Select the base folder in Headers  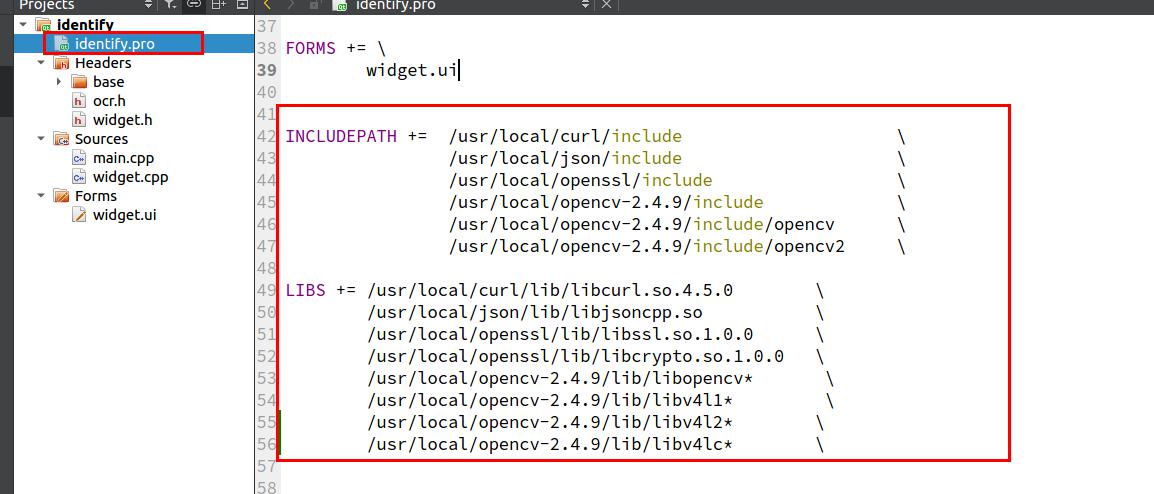[x=107, y=82]
